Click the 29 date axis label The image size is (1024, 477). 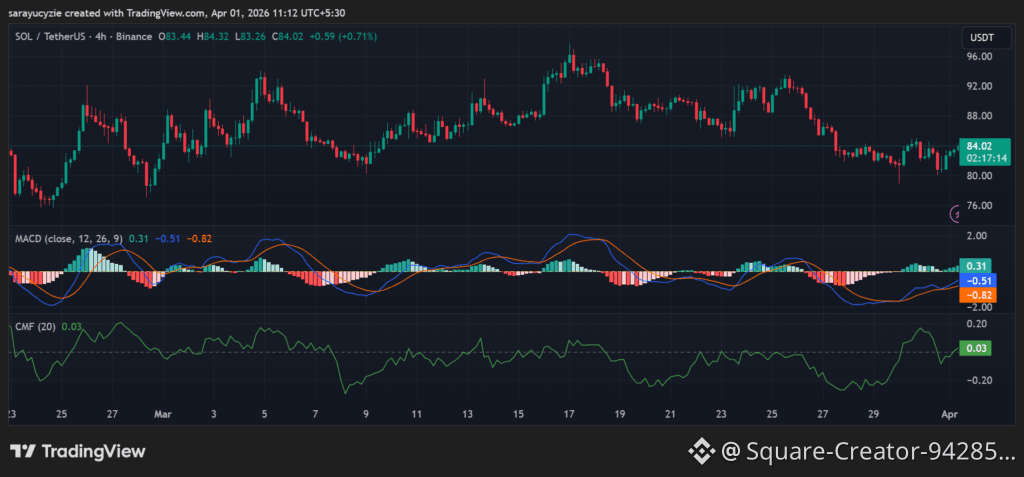coord(874,414)
